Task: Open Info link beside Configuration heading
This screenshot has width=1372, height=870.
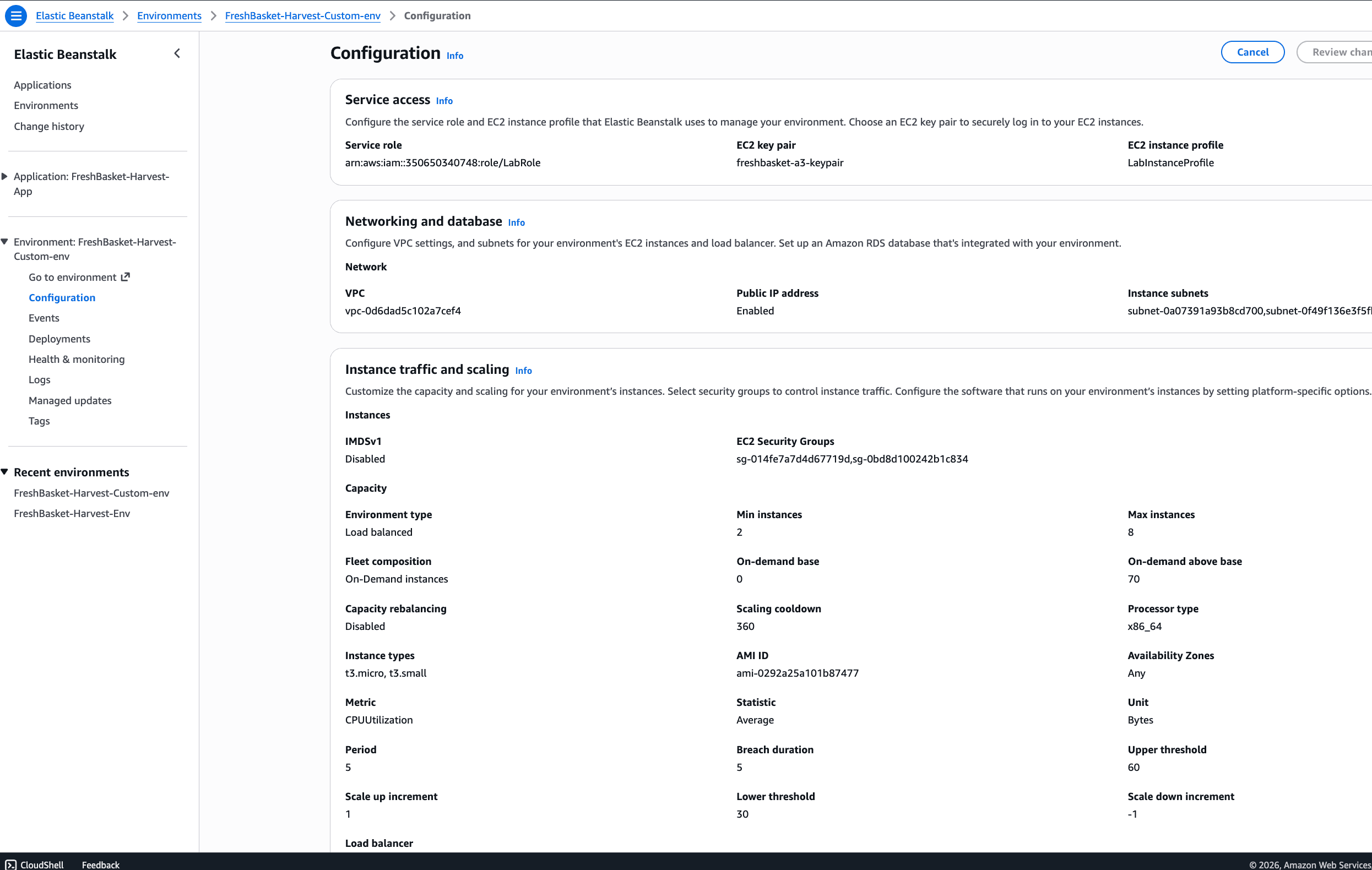Action: (x=455, y=56)
